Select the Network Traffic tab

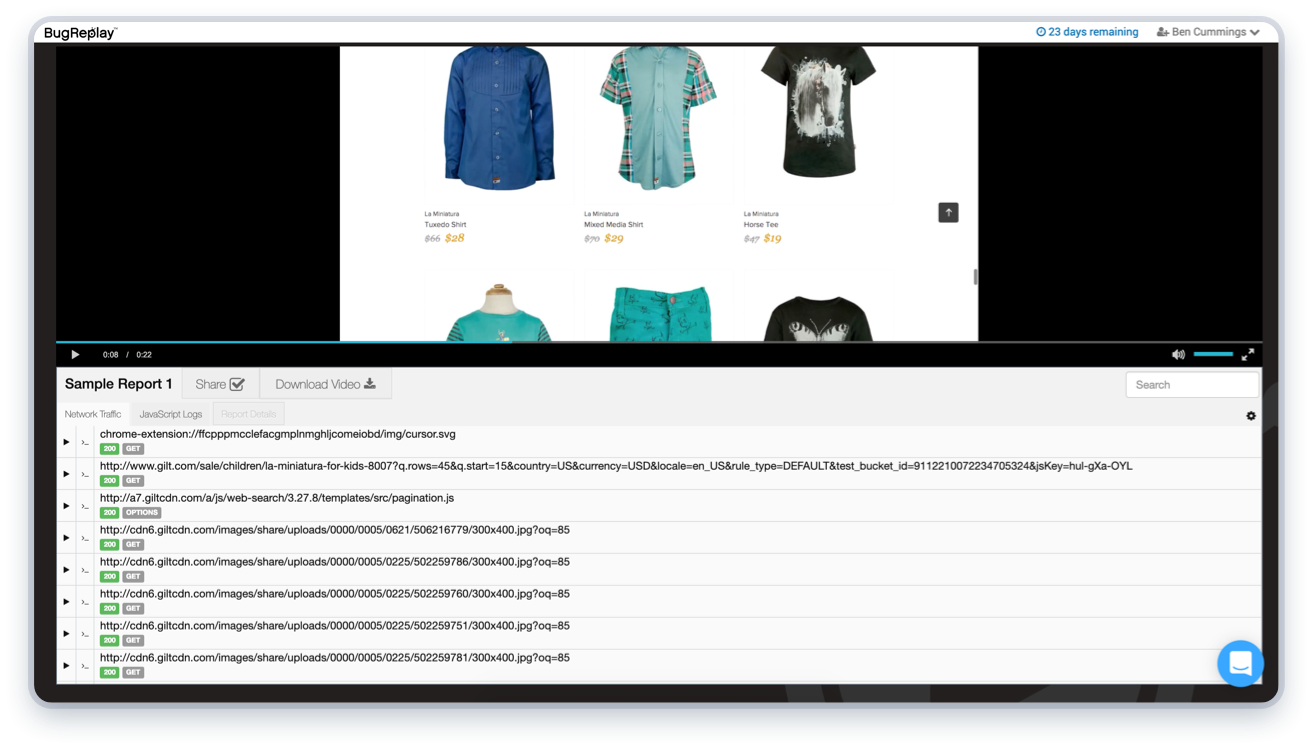pyautogui.click(x=93, y=413)
